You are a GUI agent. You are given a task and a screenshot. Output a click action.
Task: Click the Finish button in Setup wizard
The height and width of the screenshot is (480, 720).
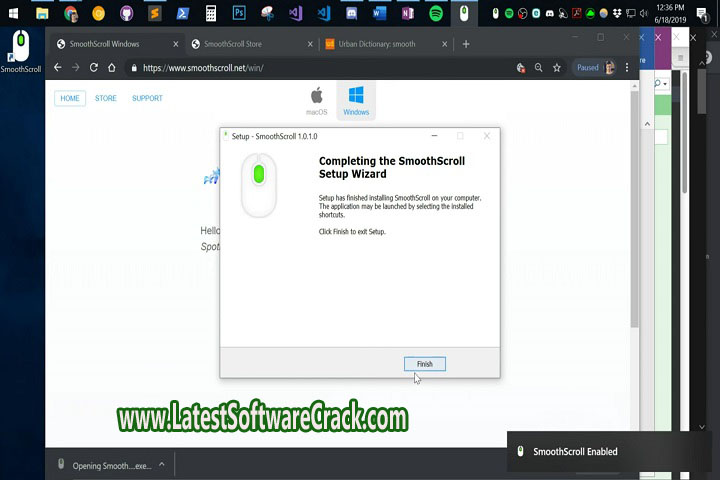(x=425, y=364)
